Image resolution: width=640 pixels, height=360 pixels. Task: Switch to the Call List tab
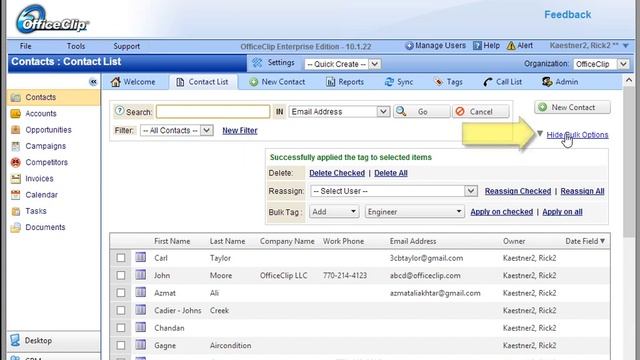[x=502, y=82]
